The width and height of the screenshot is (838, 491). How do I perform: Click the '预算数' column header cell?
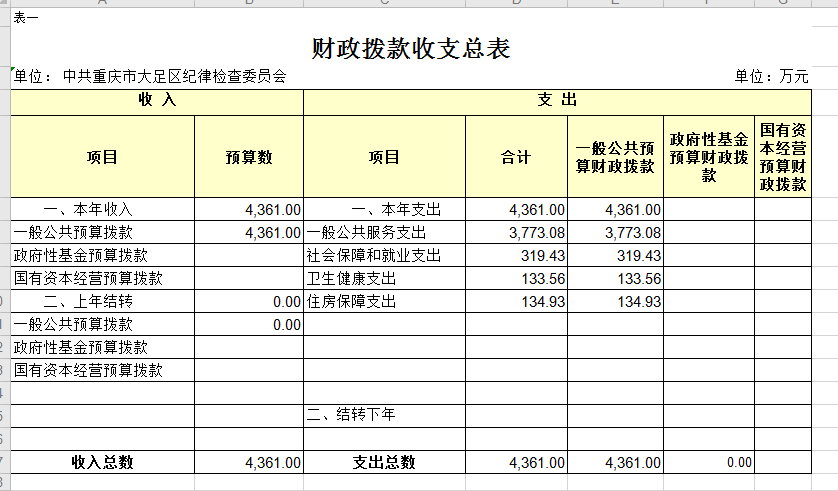click(249, 157)
